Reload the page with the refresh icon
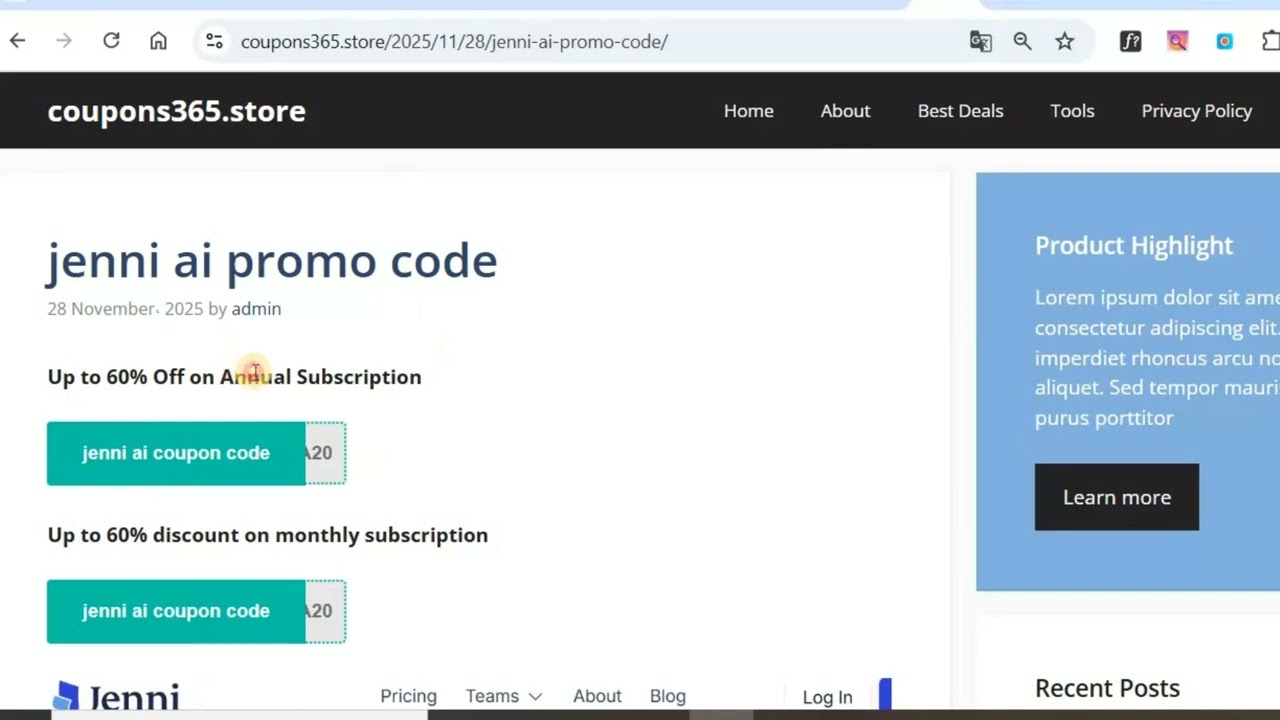 click(x=111, y=41)
